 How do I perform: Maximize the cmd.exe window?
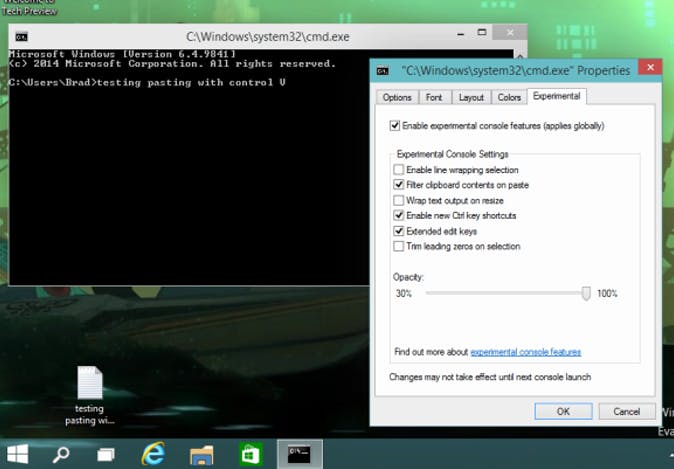coord(482,32)
